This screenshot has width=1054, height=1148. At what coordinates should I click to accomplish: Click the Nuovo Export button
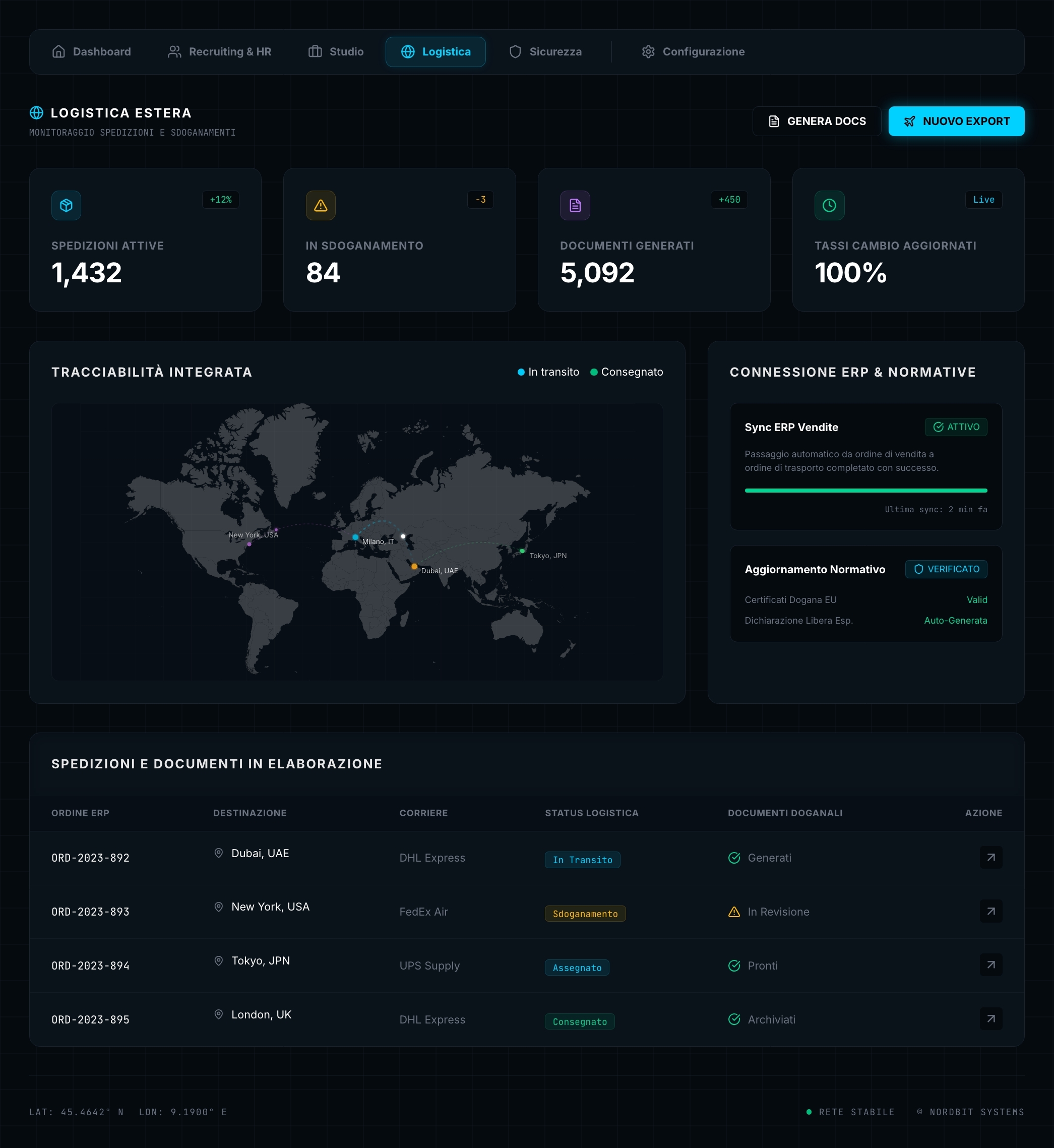pos(956,121)
